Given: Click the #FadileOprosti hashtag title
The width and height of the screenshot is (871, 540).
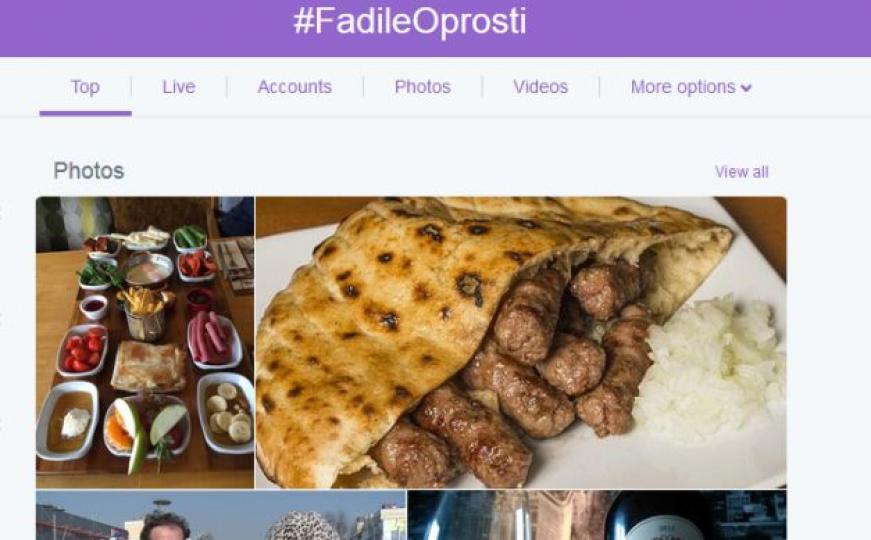Looking at the screenshot, I should tap(410, 21).
